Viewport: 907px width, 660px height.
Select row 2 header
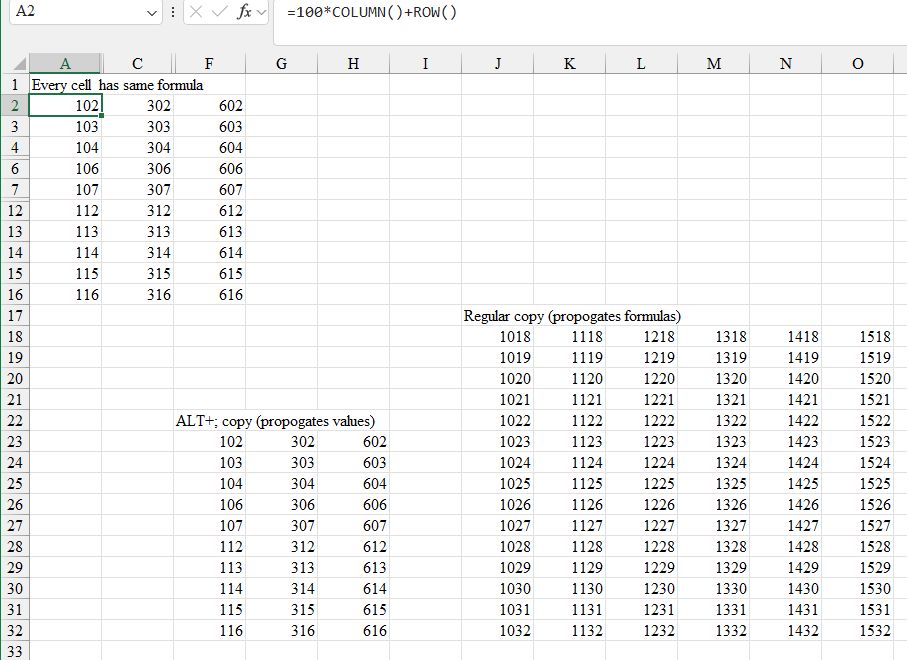(15, 105)
